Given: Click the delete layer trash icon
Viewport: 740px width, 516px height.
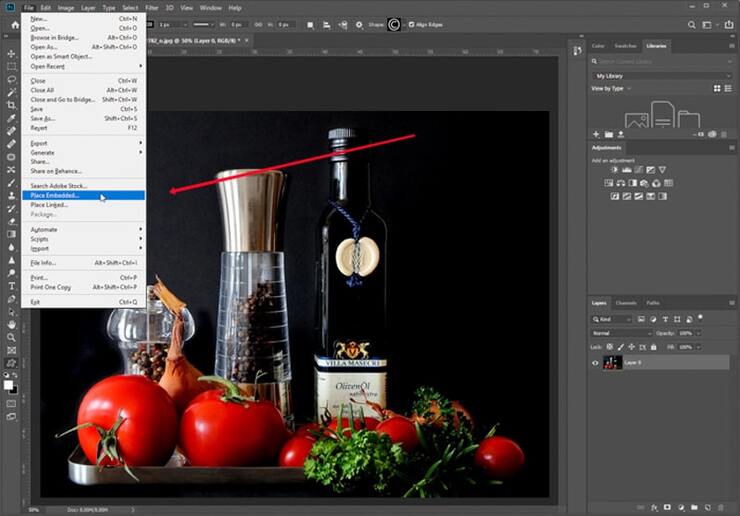Looking at the screenshot, I should pyautogui.click(x=722, y=507).
